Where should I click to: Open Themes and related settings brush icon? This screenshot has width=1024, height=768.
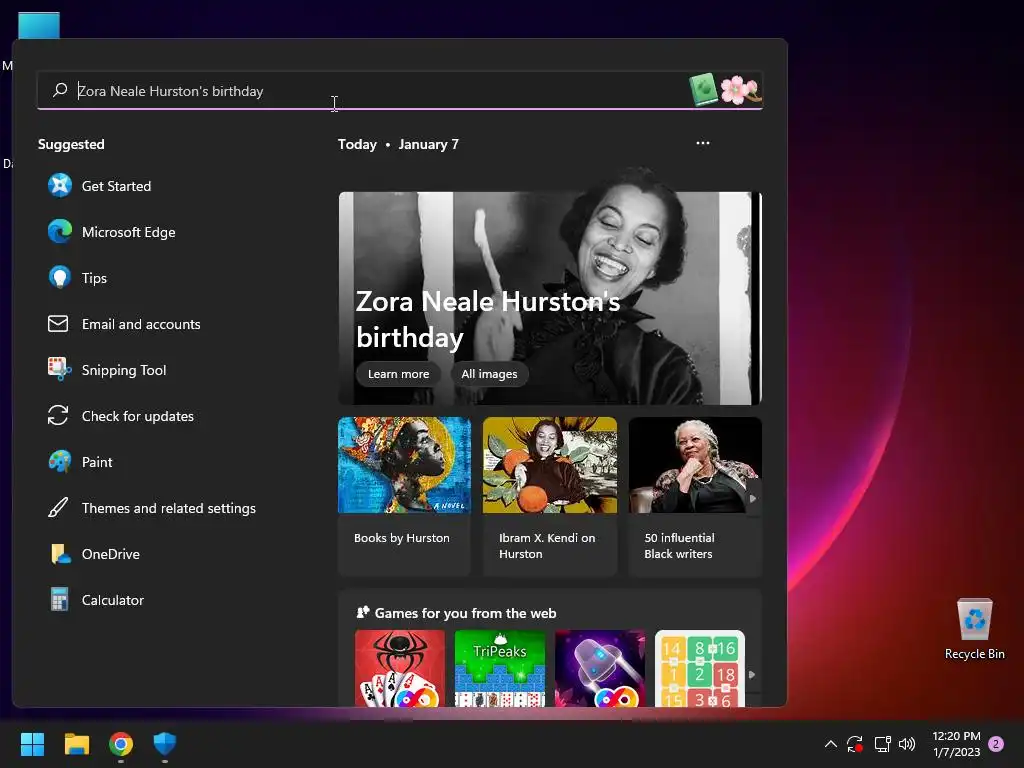point(58,507)
